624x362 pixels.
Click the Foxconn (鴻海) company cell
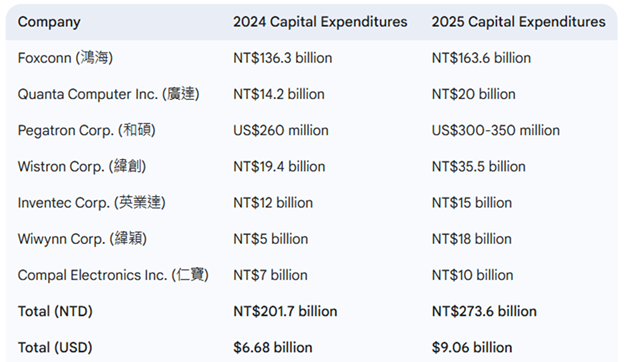(65, 58)
